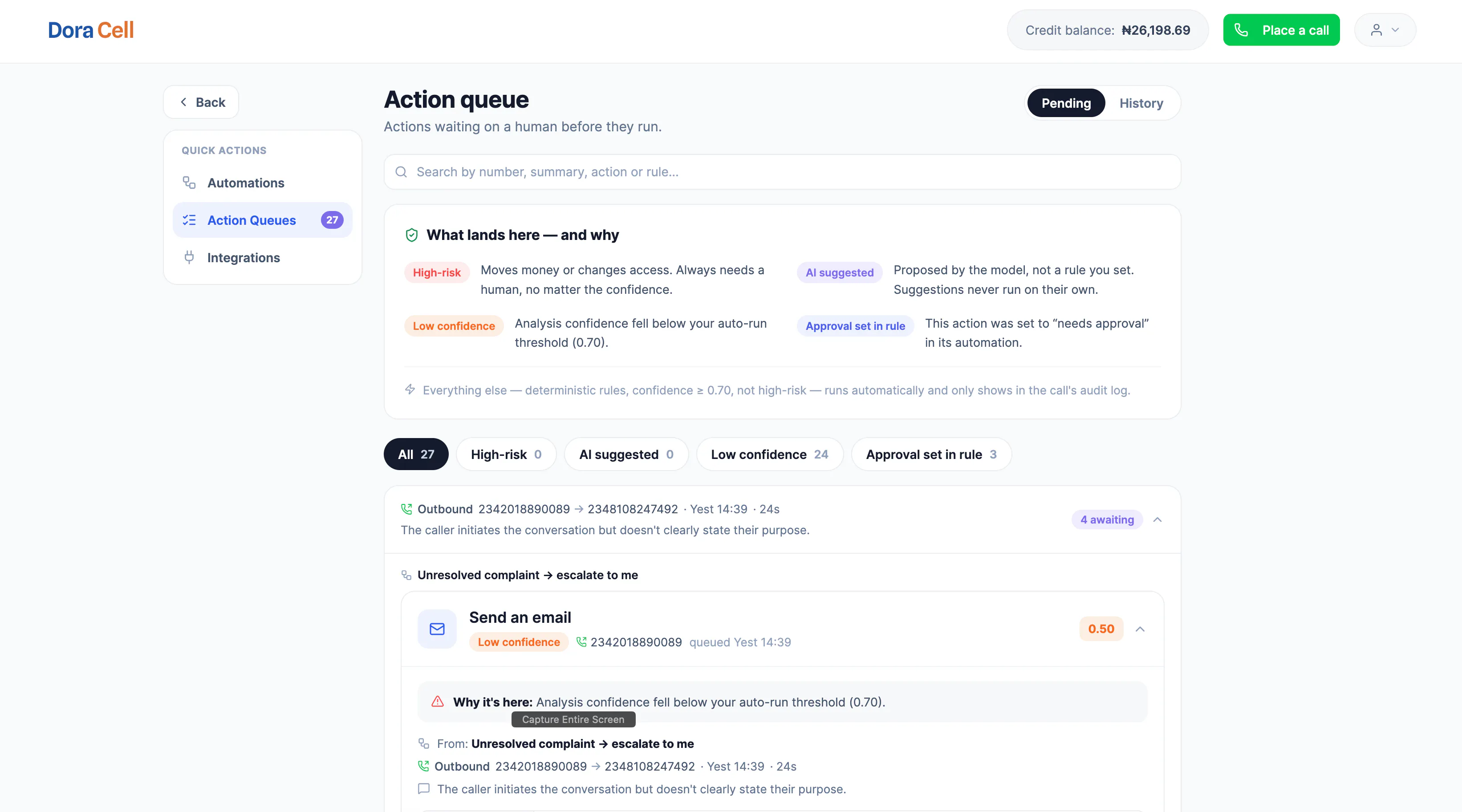Select Action Queues in sidebar
Screen dimensions: 1462x812
[262, 220]
